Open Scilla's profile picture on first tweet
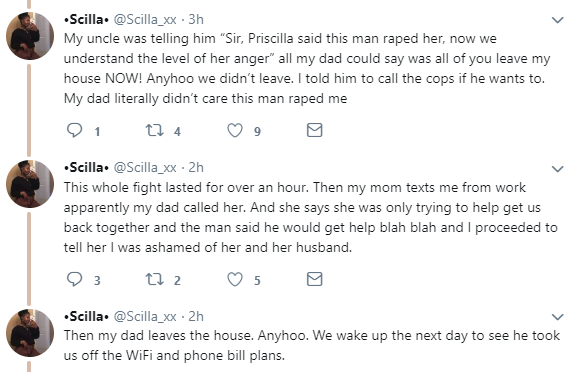The height and width of the screenshot is (372, 588). (x=30, y=36)
